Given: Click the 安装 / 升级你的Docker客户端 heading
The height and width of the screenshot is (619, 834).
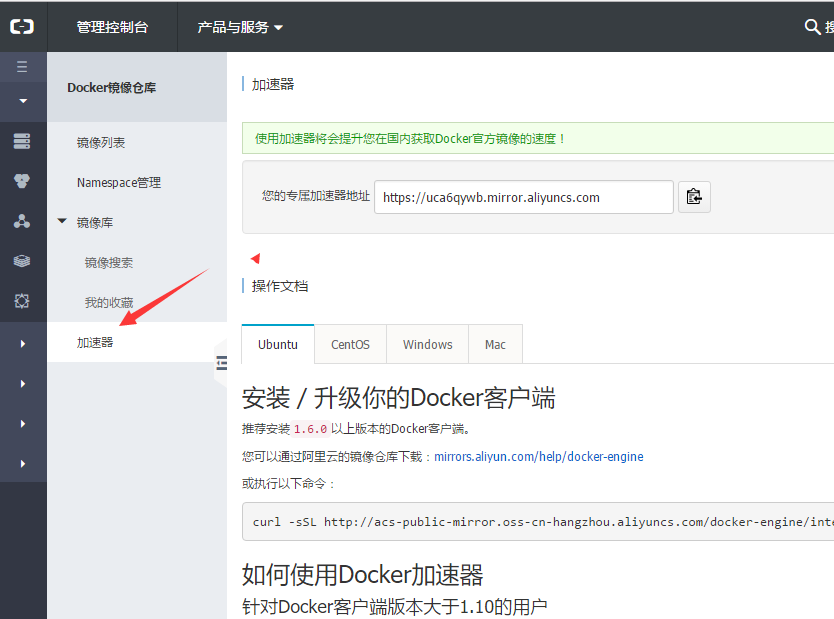Looking at the screenshot, I should 398,398.
